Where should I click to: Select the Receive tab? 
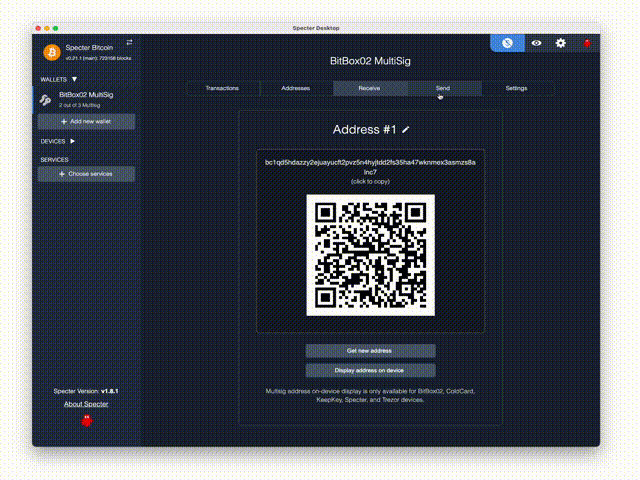coord(369,88)
